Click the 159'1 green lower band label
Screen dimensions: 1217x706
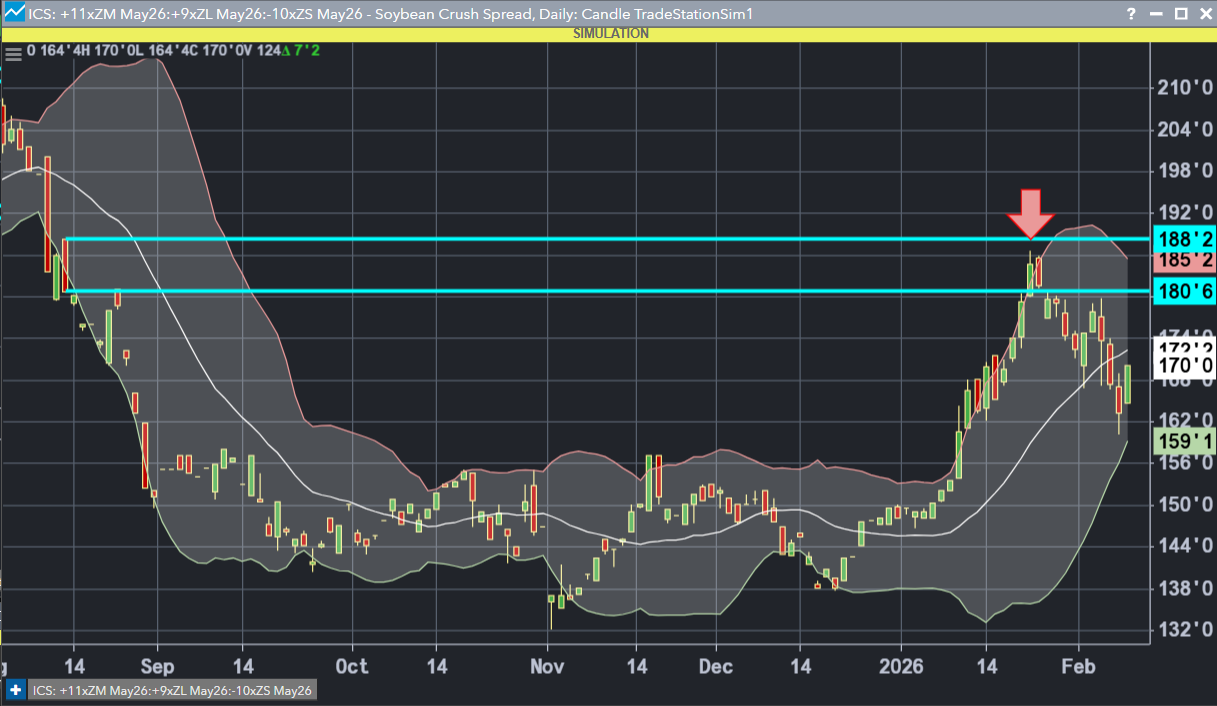pyautogui.click(x=1184, y=441)
